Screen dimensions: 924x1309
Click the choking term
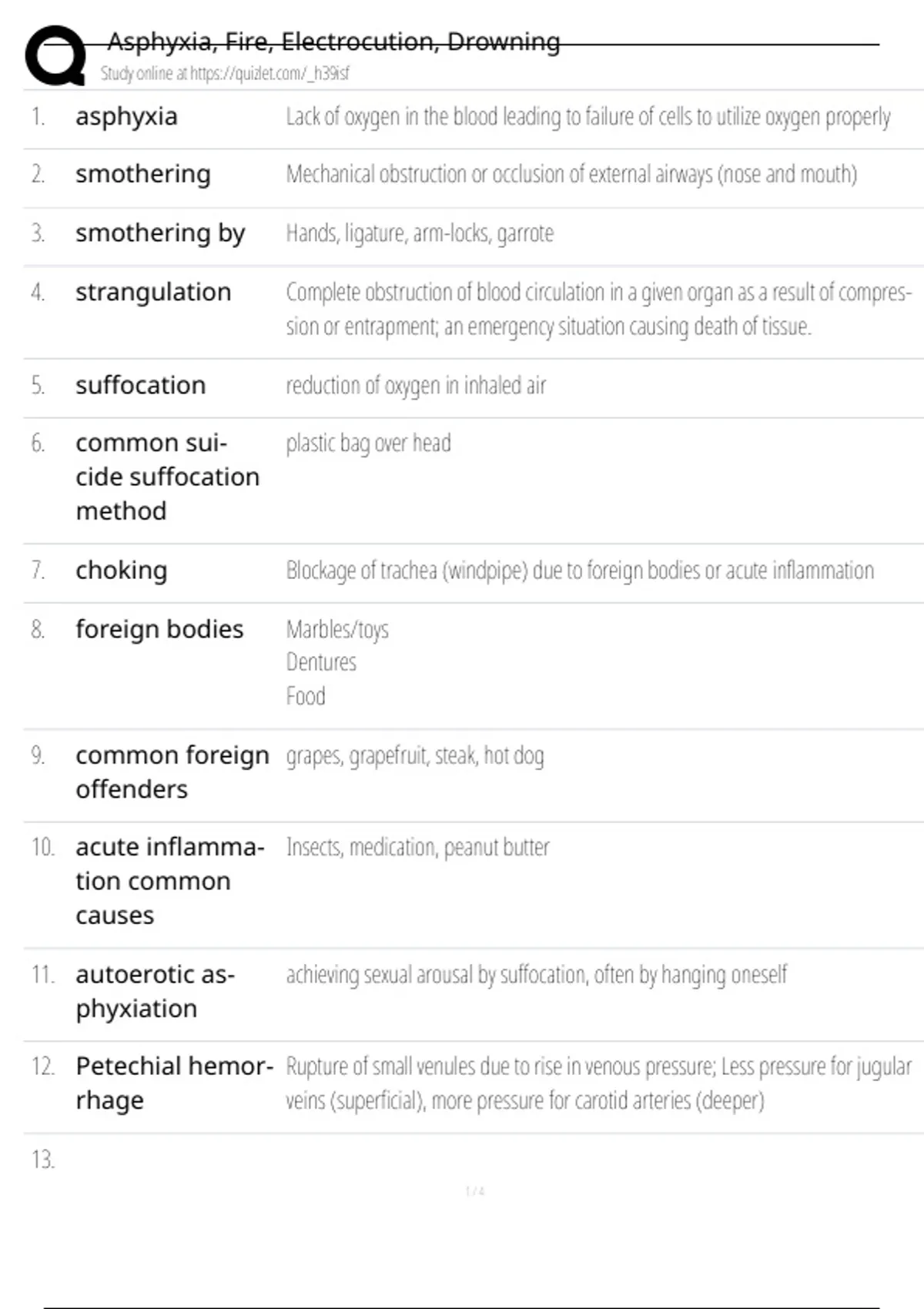coord(121,571)
